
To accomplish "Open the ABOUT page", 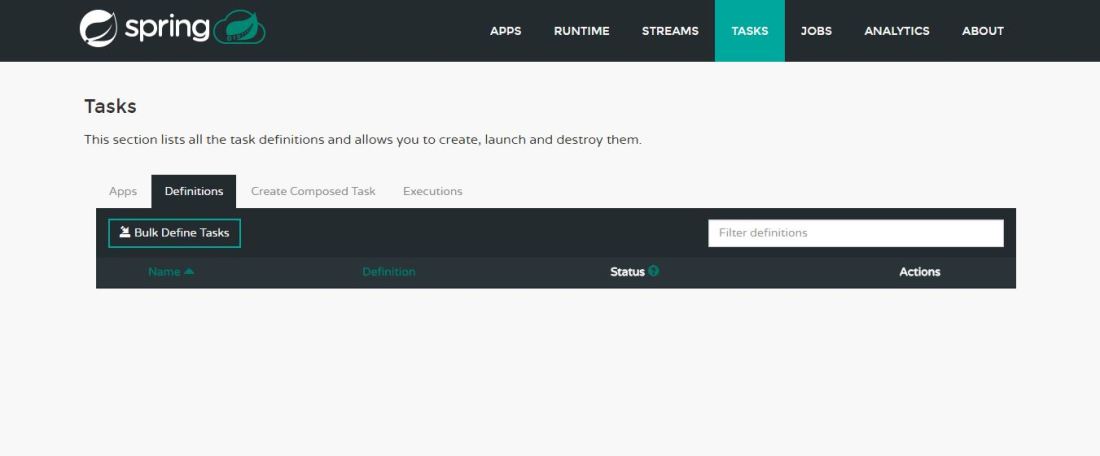I will coord(982,31).
